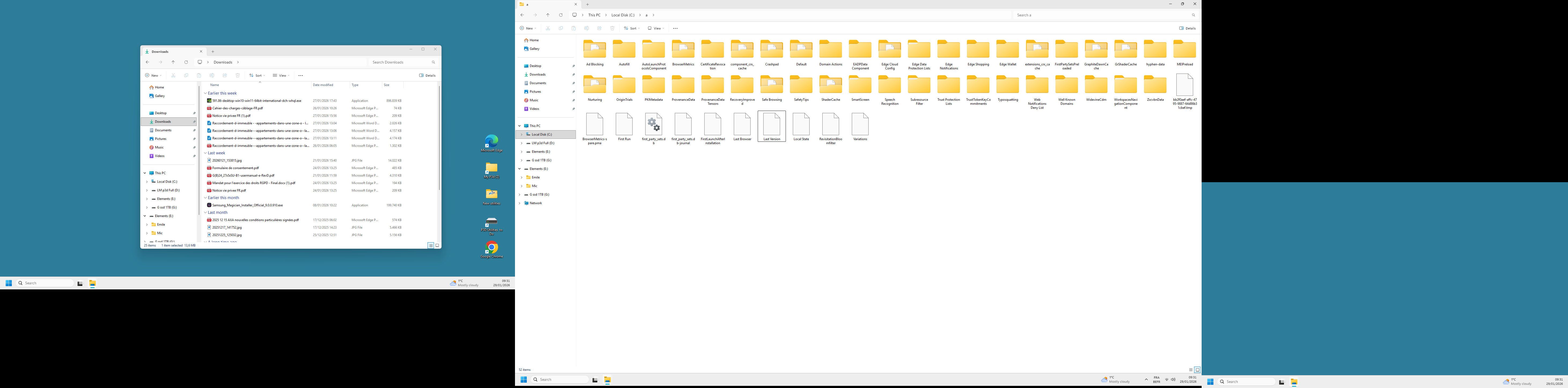Image resolution: width=1568 pixels, height=388 pixels.
Task: Click Google Chrome desktop shortcut
Action: (x=492, y=250)
